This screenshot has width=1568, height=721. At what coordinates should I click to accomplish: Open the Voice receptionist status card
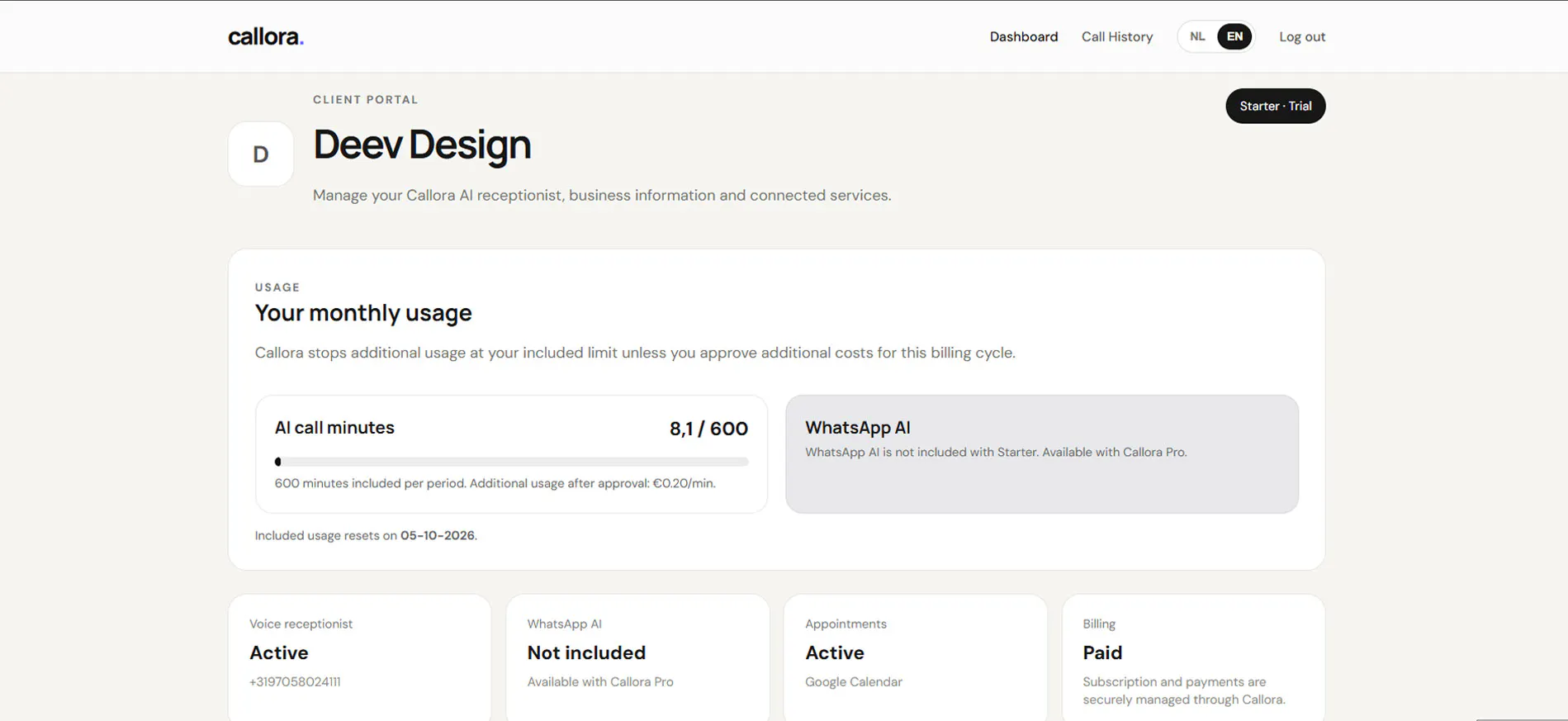click(359, 657)
